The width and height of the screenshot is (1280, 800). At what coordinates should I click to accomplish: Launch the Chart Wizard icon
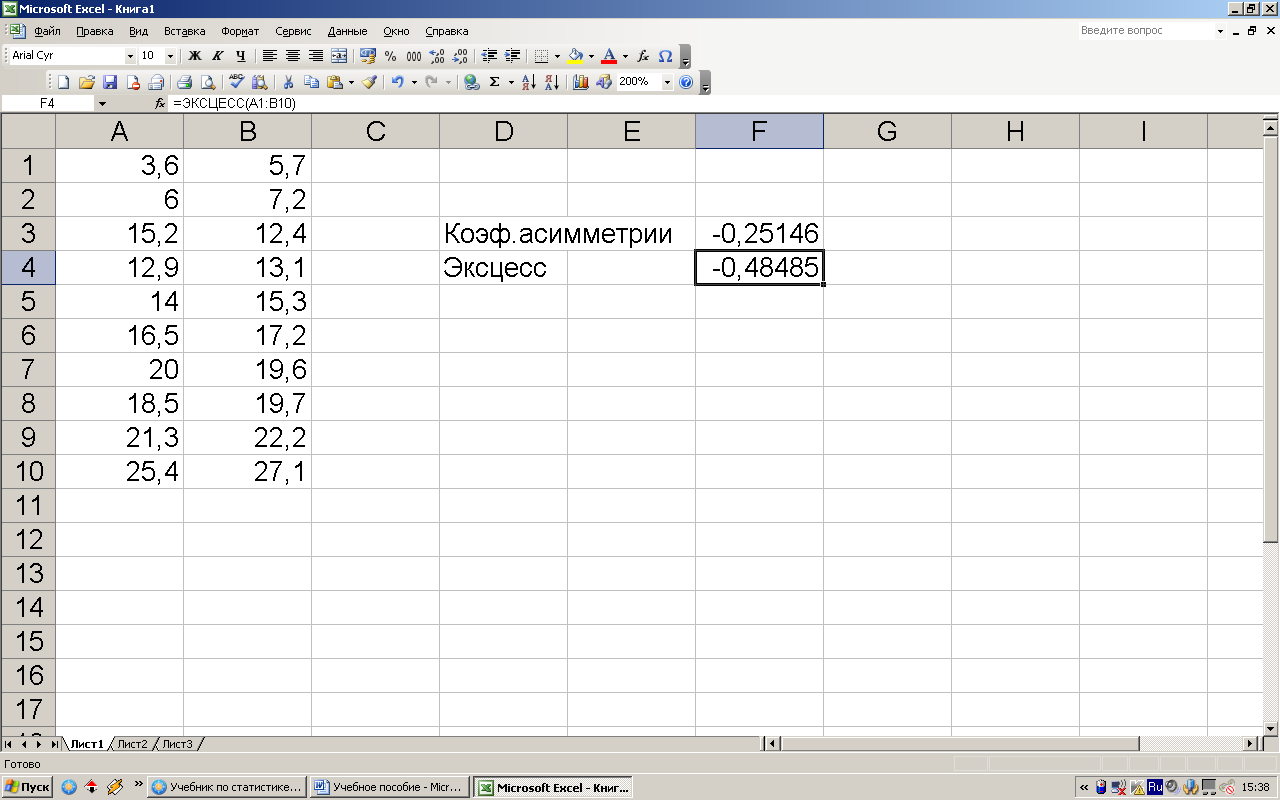point(581,82)
